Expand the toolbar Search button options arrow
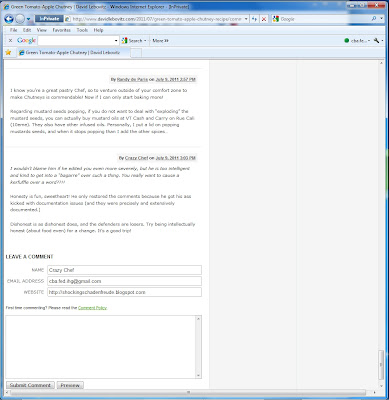The height and width of the screenshot is (400, 389). point(145,41)
